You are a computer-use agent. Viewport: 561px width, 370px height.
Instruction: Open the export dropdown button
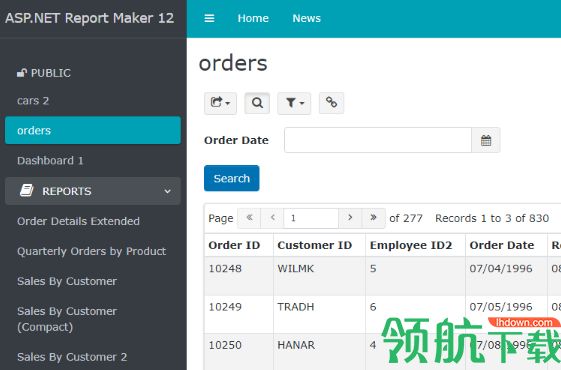tap(220, 103)
